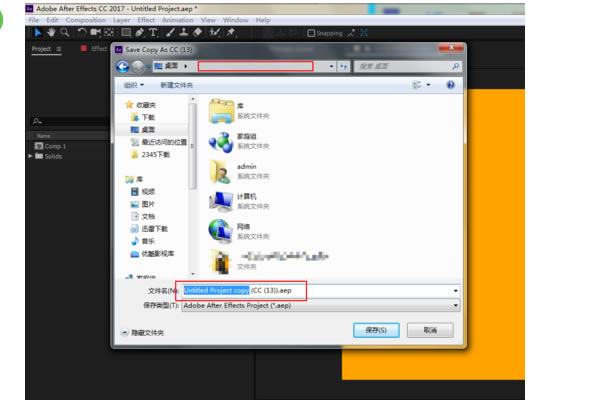Open the change view options dropdown arrow

click(428, 85)
